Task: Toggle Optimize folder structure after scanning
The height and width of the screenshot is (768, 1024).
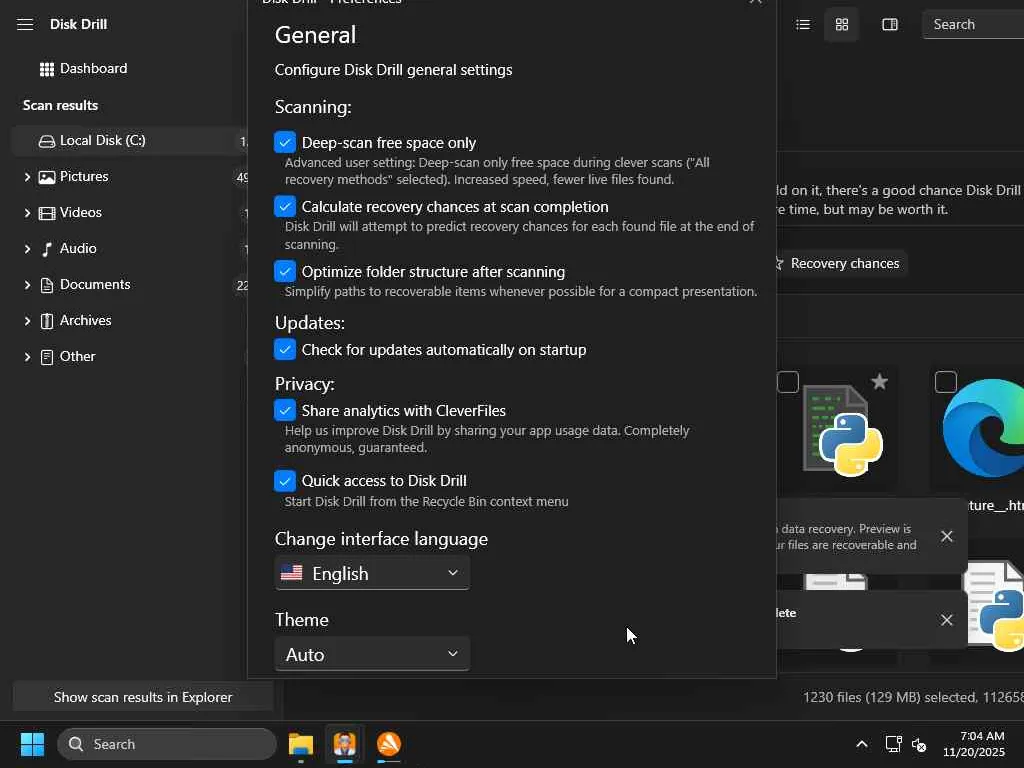Action: [285, 271]
